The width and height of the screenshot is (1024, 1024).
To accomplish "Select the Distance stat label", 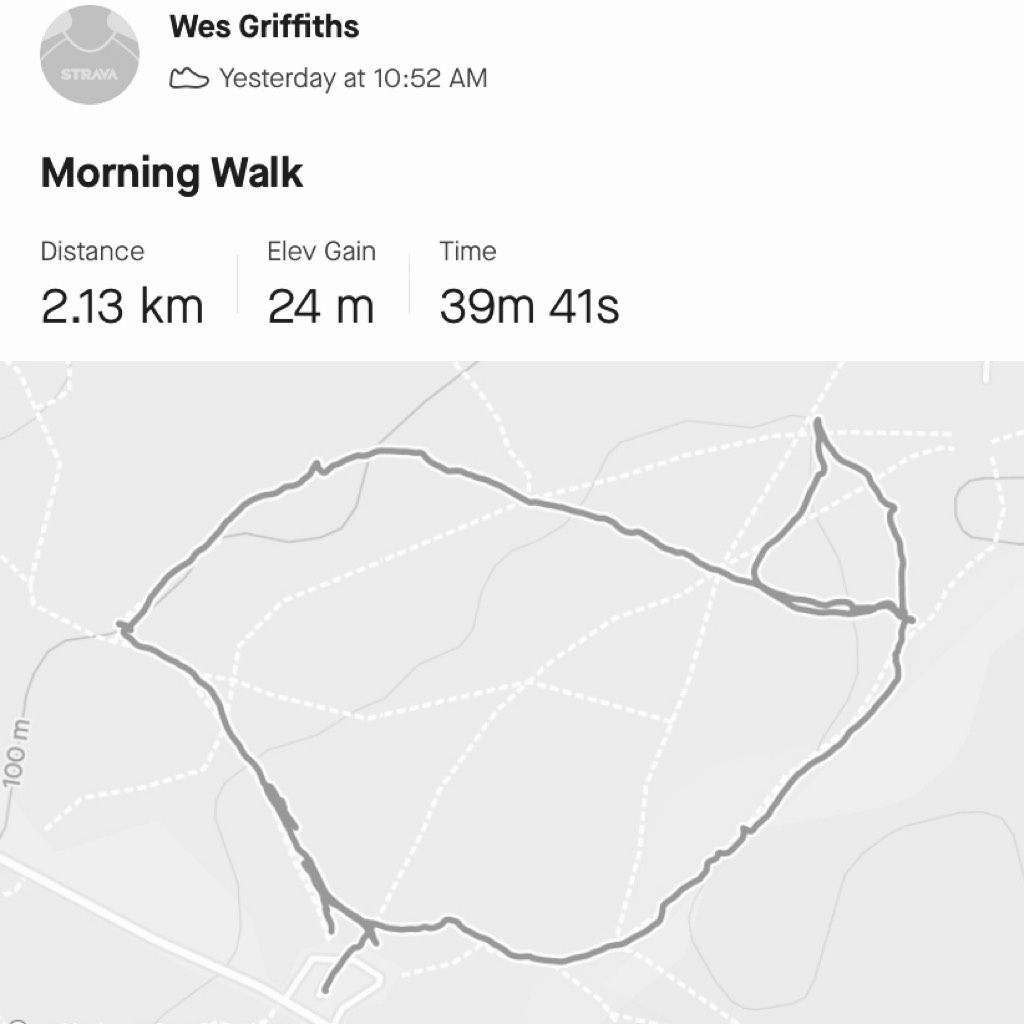I will (92, 251).
